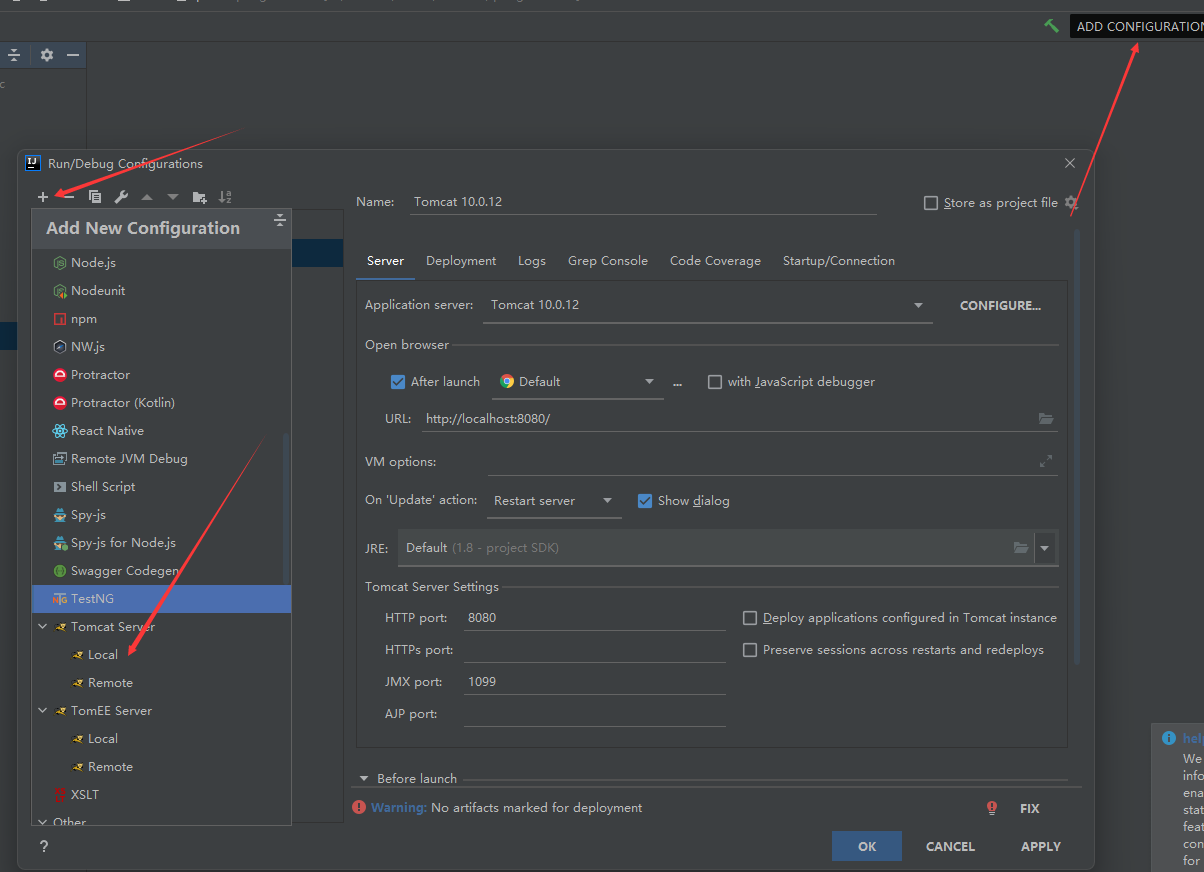Click the red bulb icon next to FIX
The image size is (1204, 872).
pos(992,808)
